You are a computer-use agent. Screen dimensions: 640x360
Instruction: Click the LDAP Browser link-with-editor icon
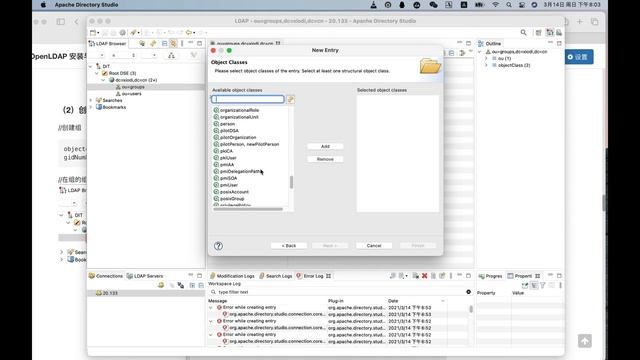(173, 44)
